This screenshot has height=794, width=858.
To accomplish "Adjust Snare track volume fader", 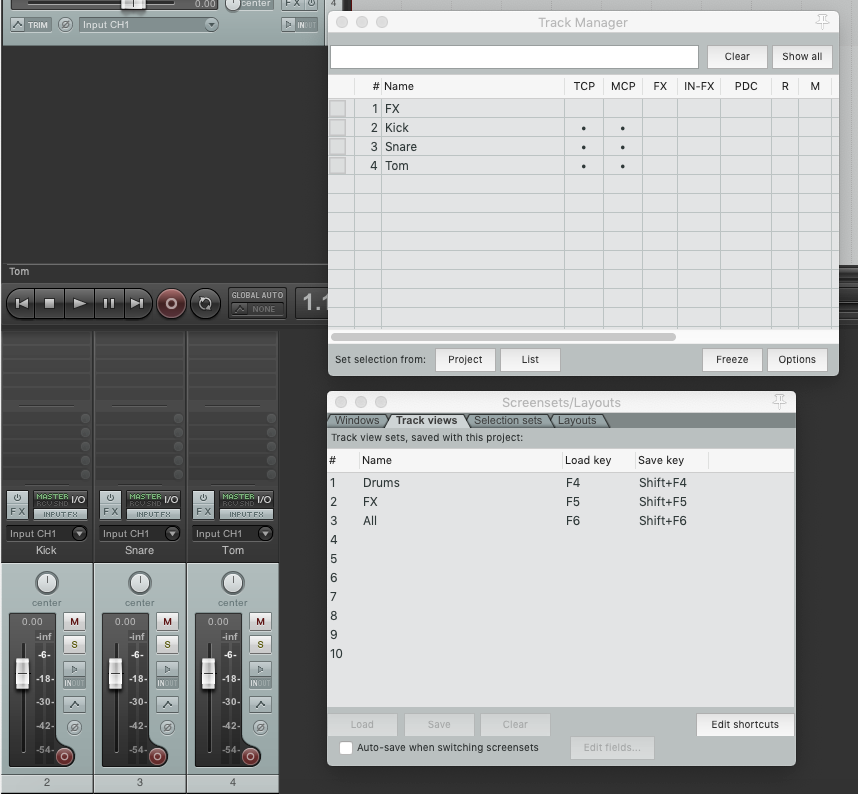I will click(115, 673).
